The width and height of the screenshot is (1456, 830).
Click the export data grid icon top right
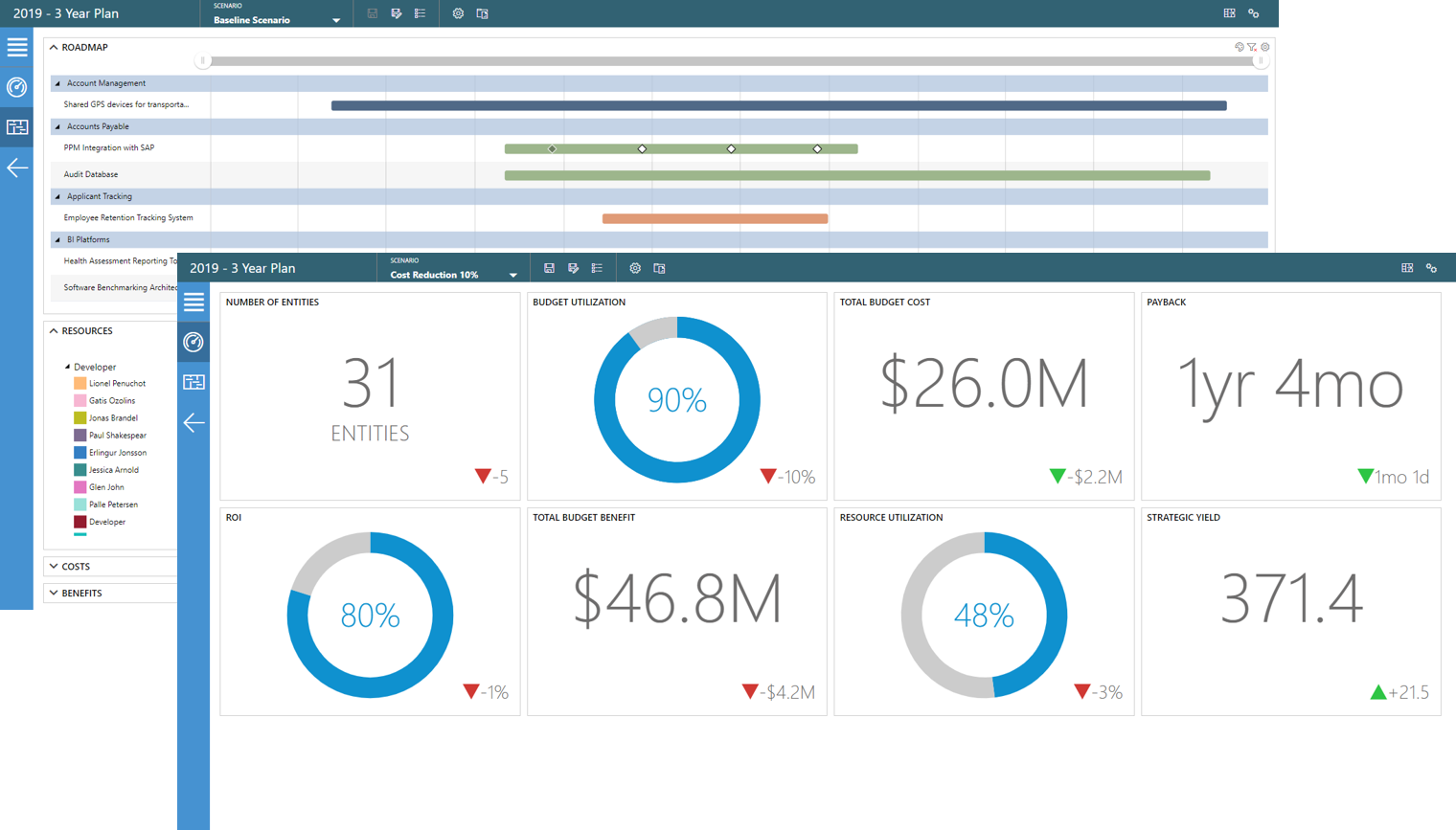coord(1406,268)
